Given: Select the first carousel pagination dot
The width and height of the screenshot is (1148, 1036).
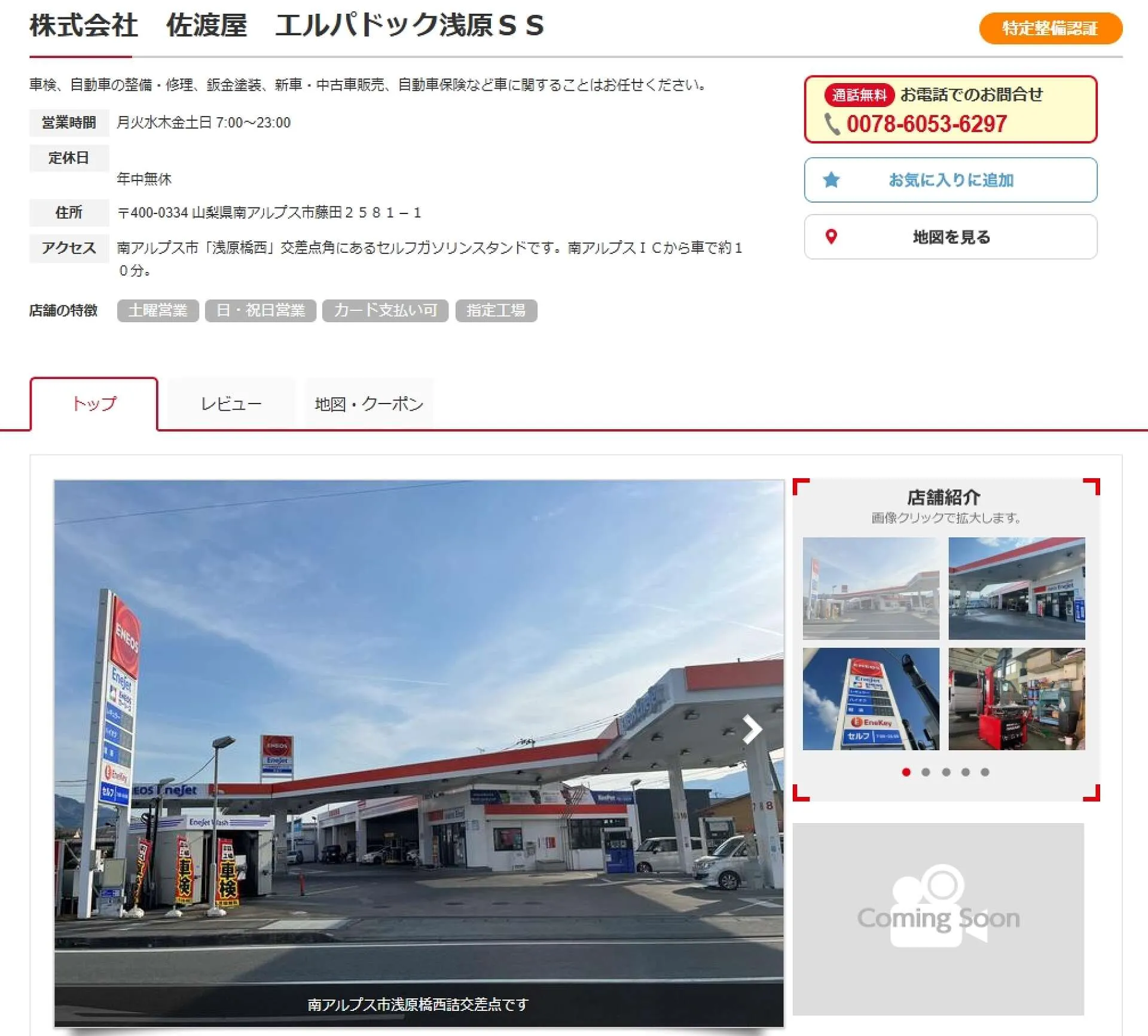Looking at the screenshot, I should [906, 772].
